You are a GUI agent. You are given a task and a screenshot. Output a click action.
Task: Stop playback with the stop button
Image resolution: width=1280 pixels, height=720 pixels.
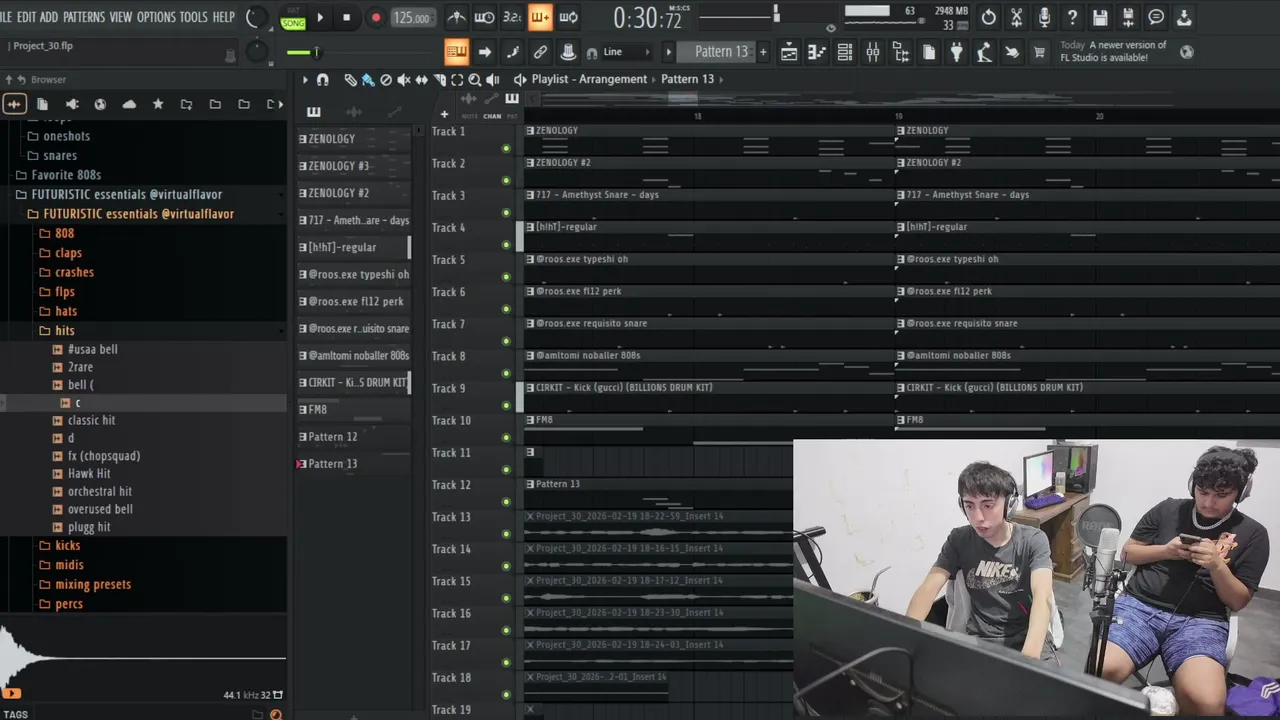point(346,17)
